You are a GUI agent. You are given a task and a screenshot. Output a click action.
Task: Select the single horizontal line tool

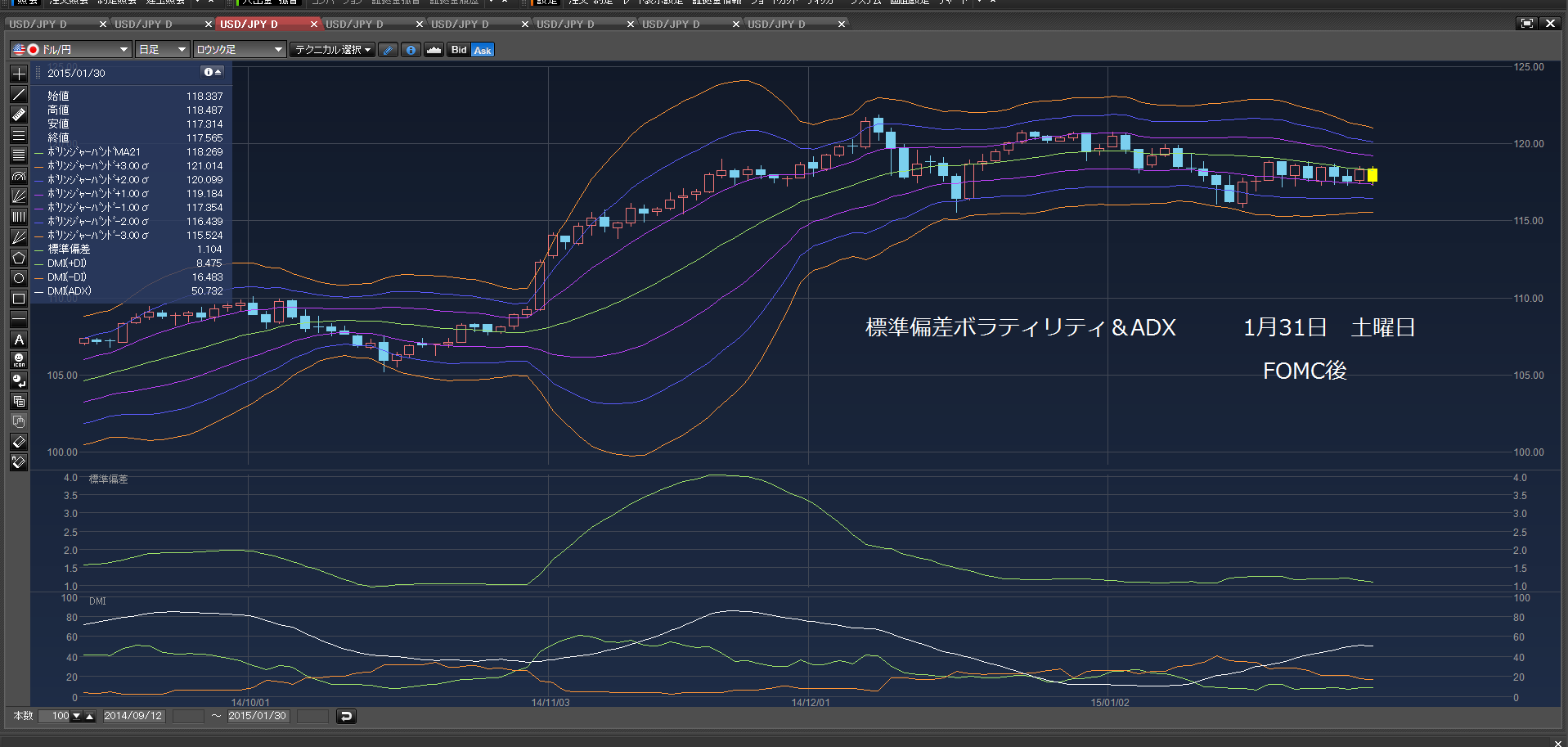[x=19, y=319]
